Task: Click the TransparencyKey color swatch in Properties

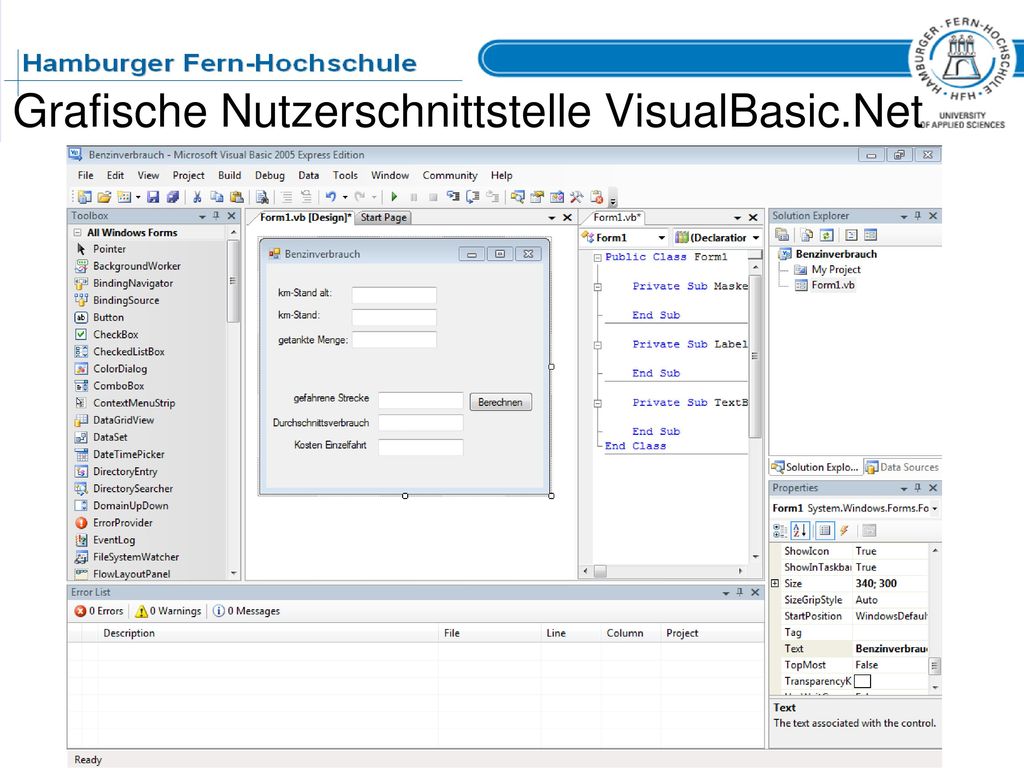Action: 862,681
